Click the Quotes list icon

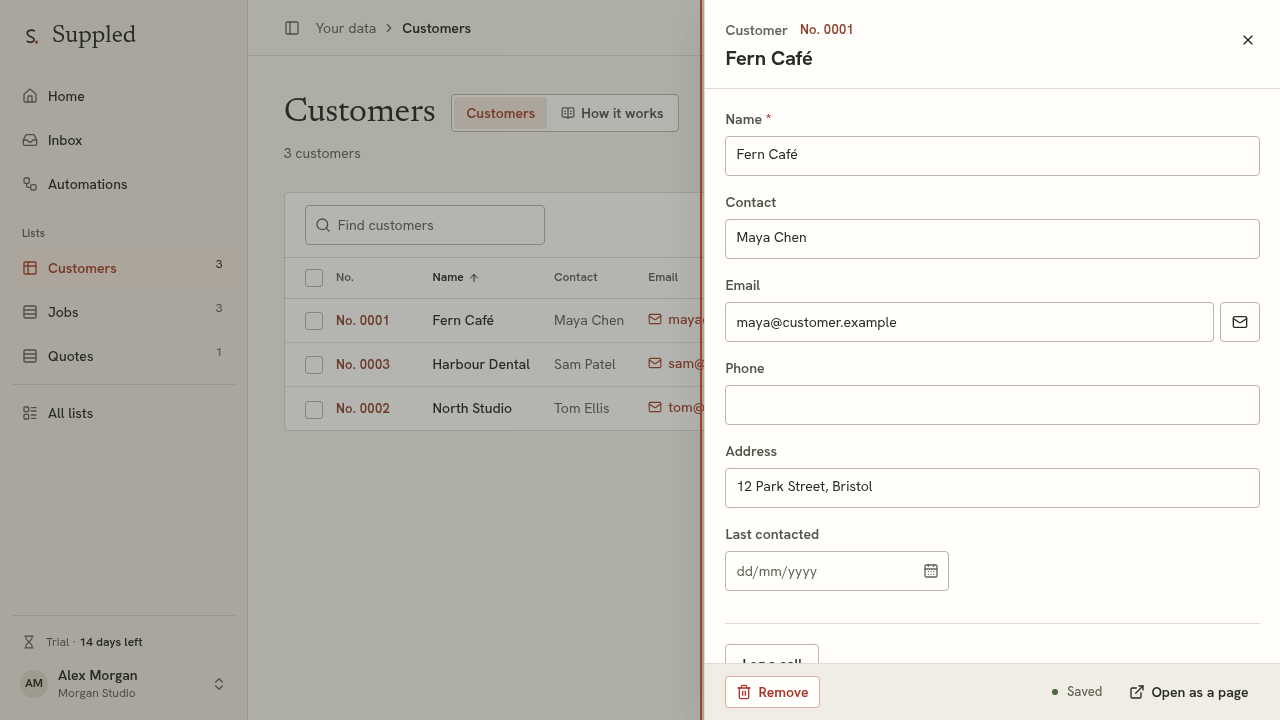coord(30,356)
